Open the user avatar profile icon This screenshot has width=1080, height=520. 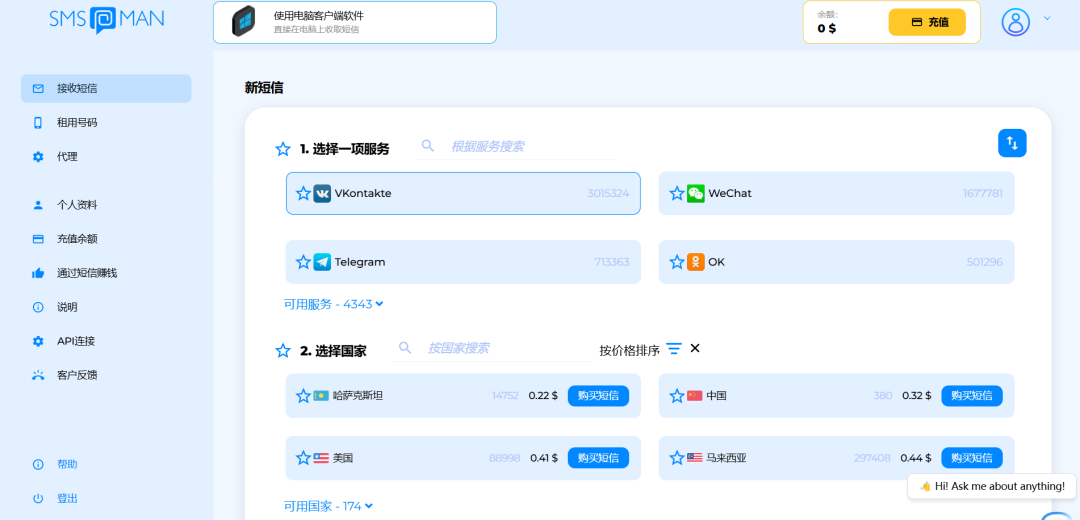pyautogui.click(x=1015, y=22)
